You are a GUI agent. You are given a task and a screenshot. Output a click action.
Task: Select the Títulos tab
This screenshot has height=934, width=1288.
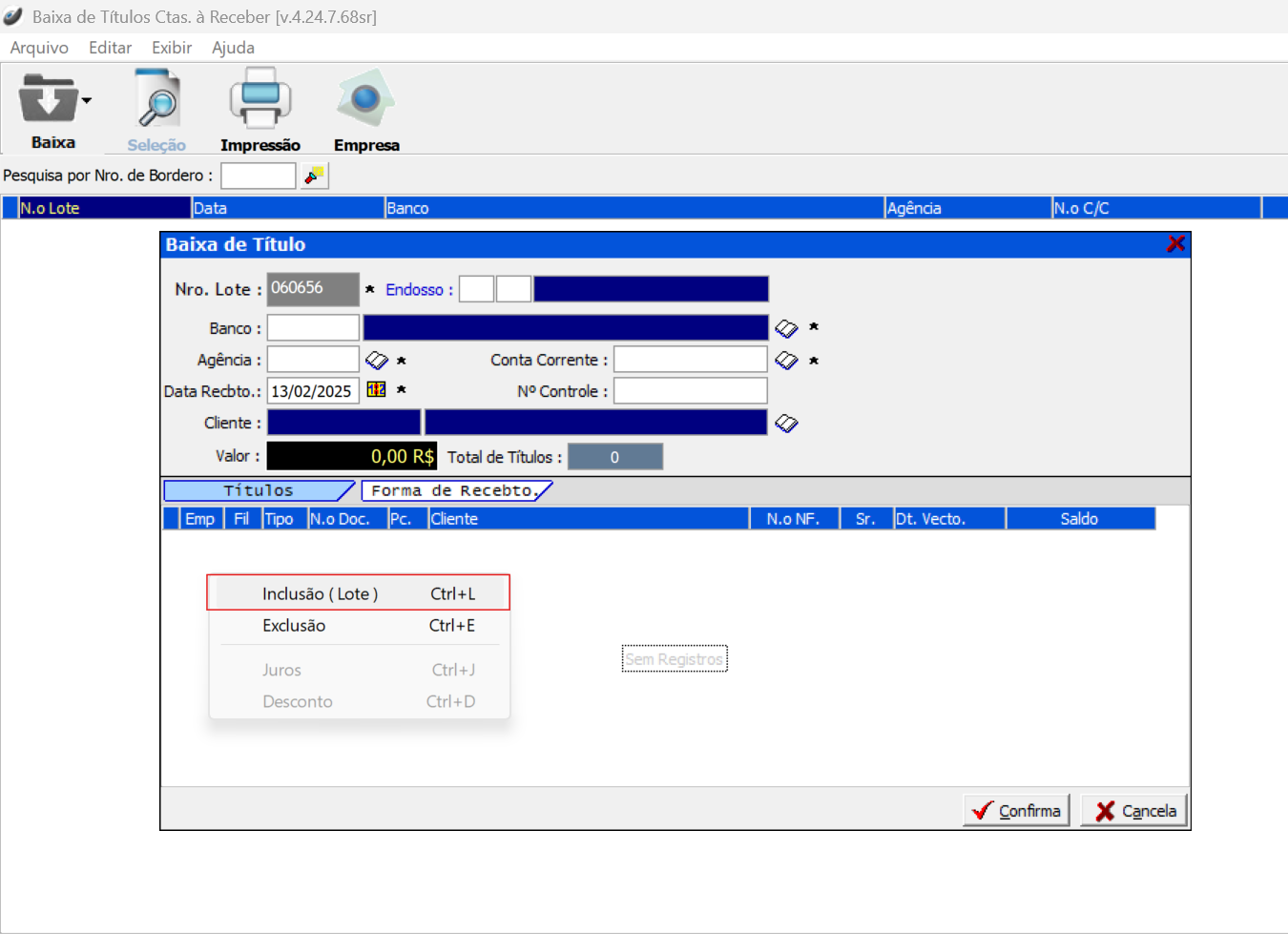[x=258, y=490]
